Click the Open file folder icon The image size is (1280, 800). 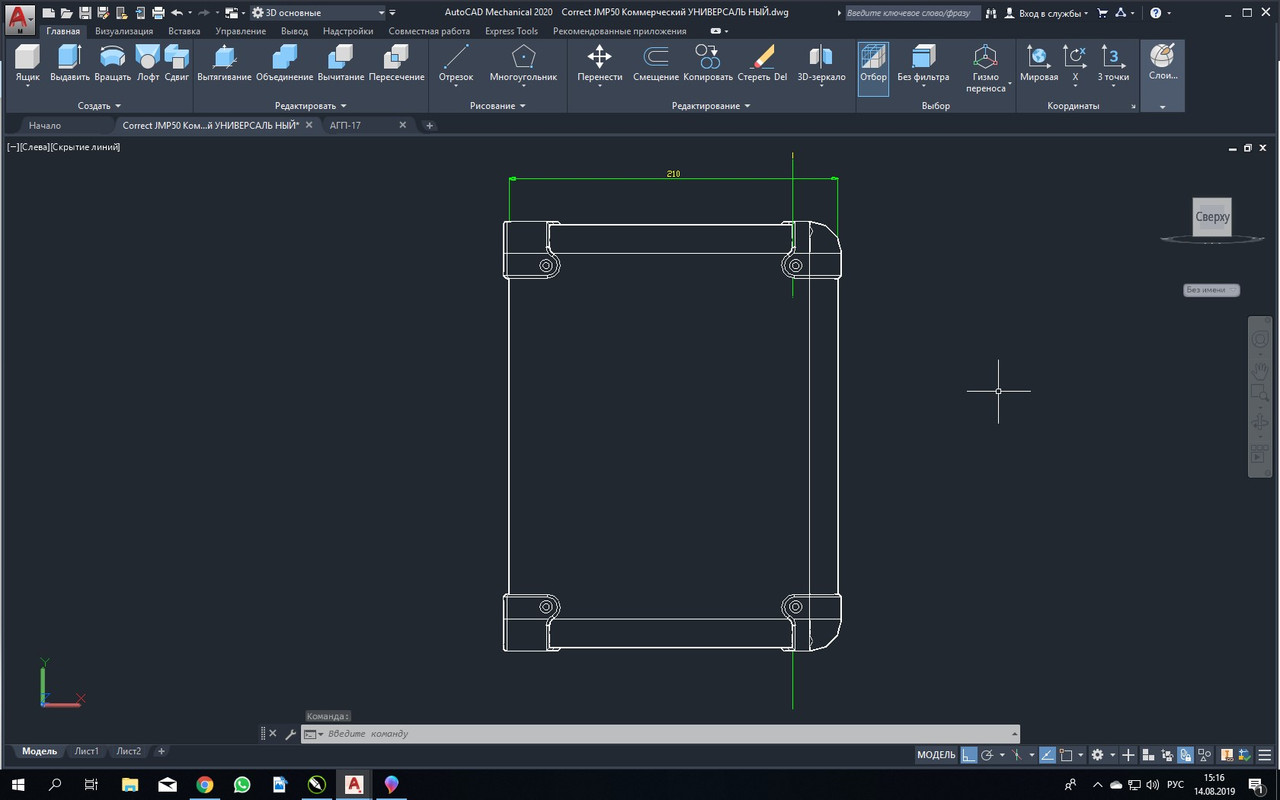[66, 13]
